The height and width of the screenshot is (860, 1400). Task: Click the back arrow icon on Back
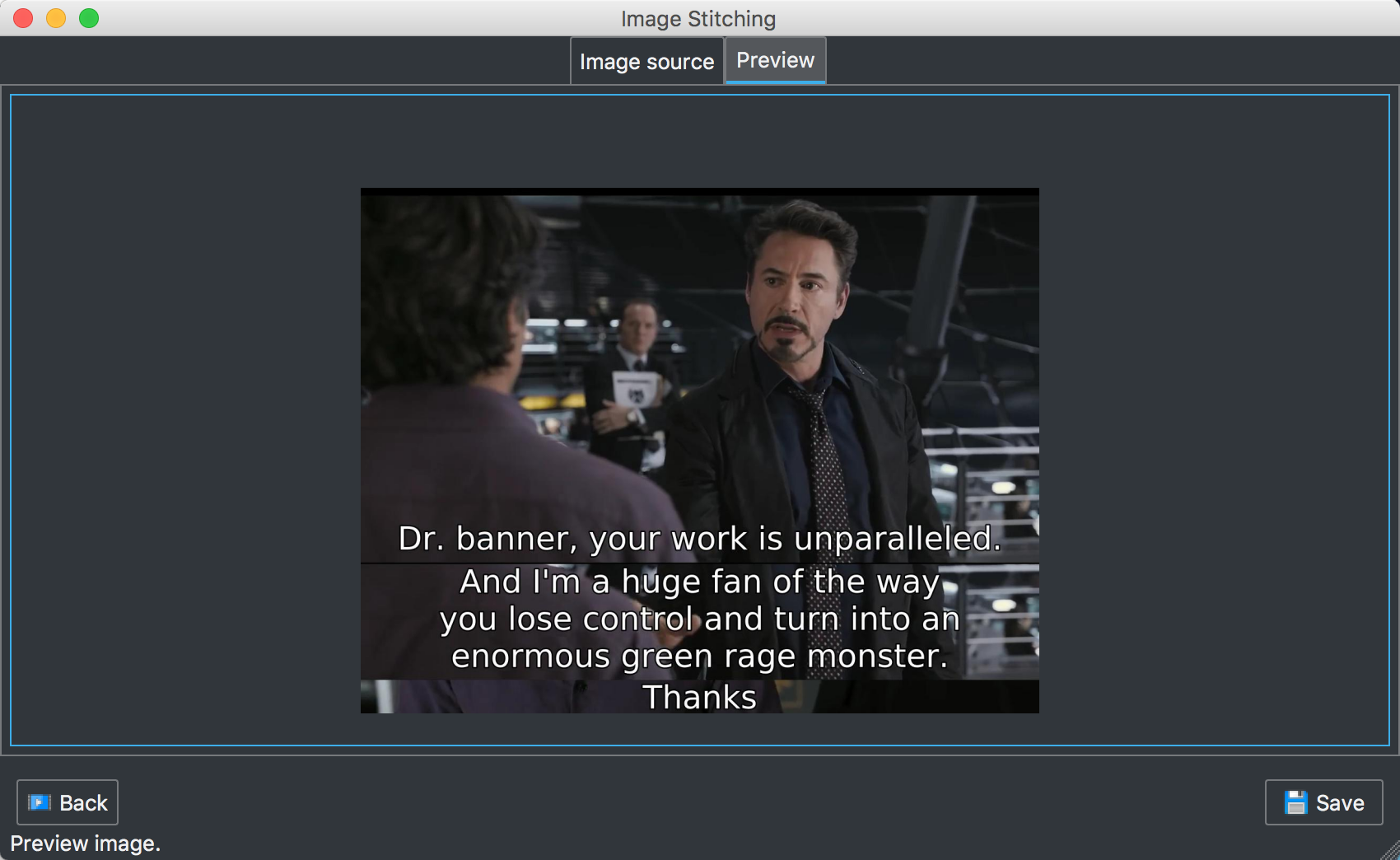click(39, 802)
